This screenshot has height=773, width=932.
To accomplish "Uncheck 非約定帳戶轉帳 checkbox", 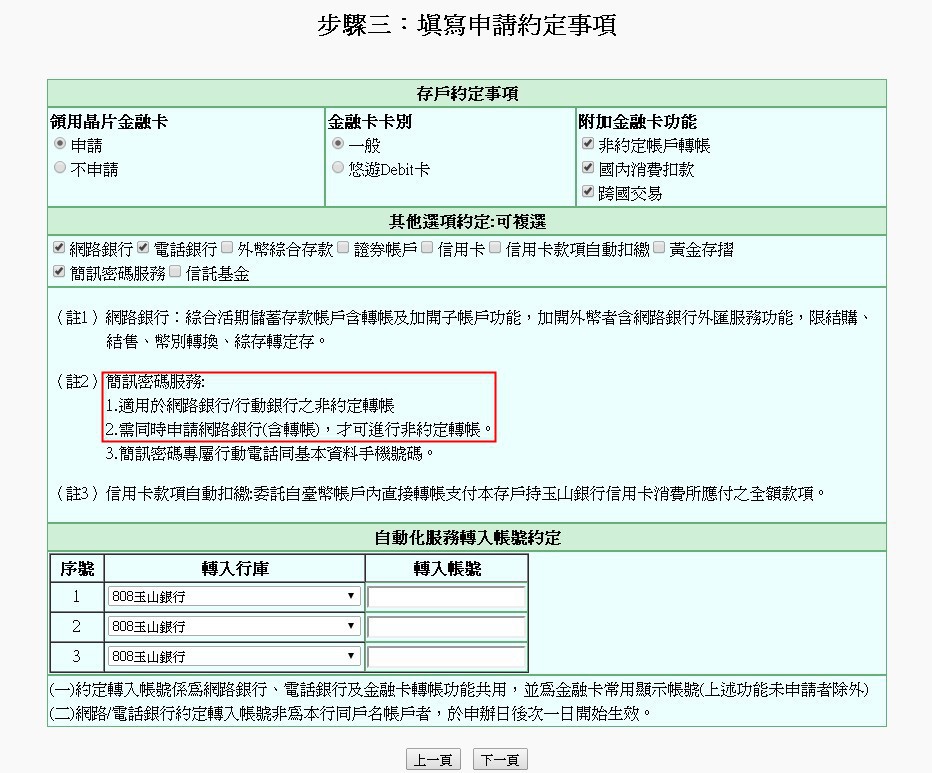I will click(588, 143).
